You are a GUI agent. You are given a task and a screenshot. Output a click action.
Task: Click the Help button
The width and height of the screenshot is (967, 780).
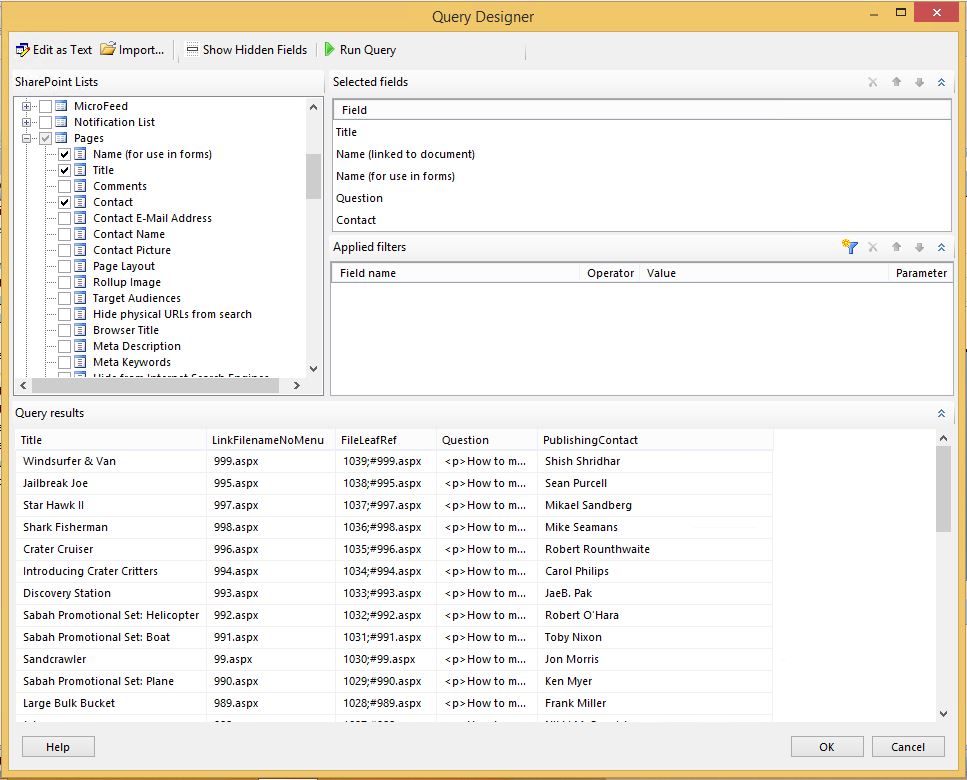click(x=58, y=747)
